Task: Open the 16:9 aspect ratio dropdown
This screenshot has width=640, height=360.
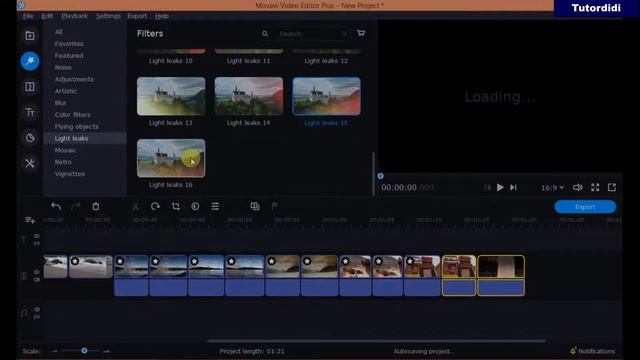Action: pyautogui.click(x=553, y=188)
